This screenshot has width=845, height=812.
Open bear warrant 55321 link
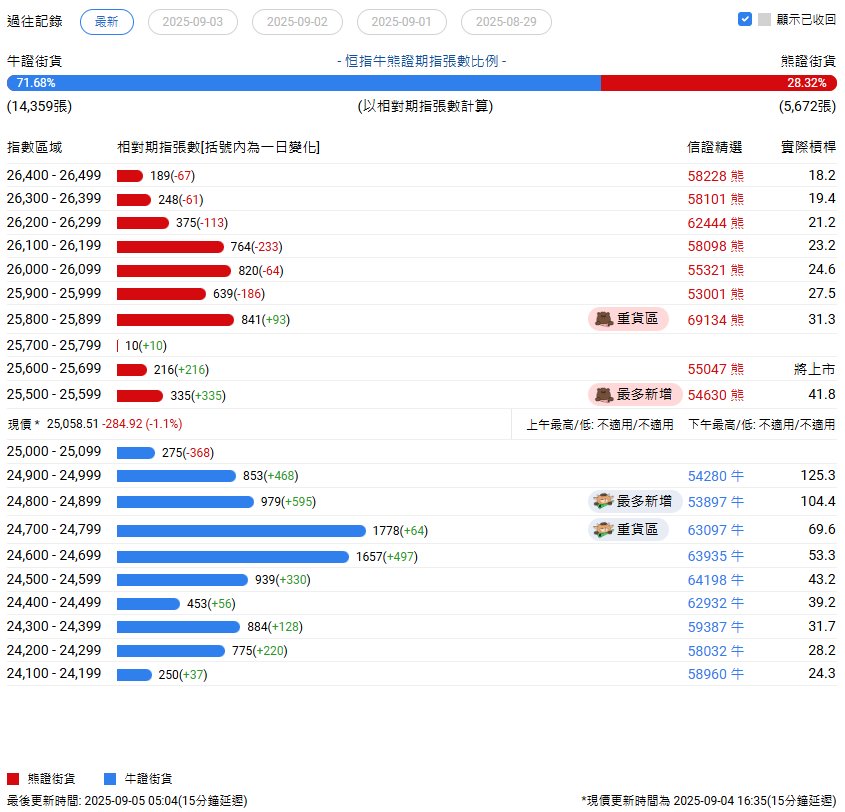(x=716, y=270)
